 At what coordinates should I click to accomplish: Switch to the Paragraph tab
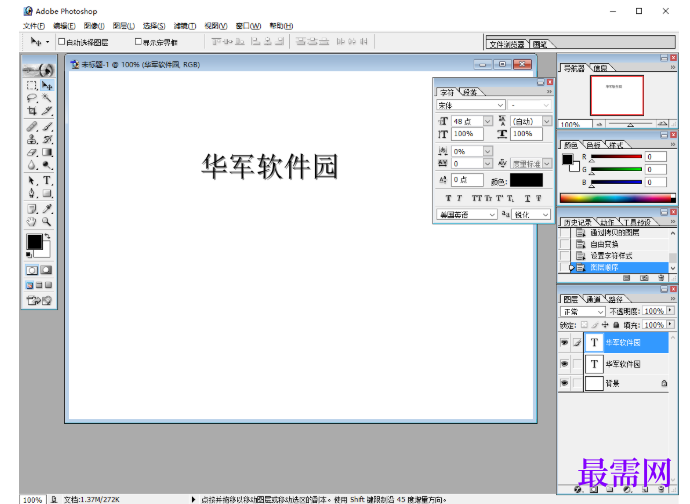[470, 92]
